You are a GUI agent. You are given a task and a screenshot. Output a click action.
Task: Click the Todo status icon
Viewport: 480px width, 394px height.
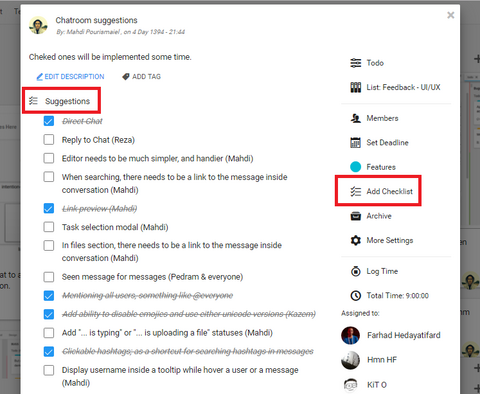click(355, 63)
